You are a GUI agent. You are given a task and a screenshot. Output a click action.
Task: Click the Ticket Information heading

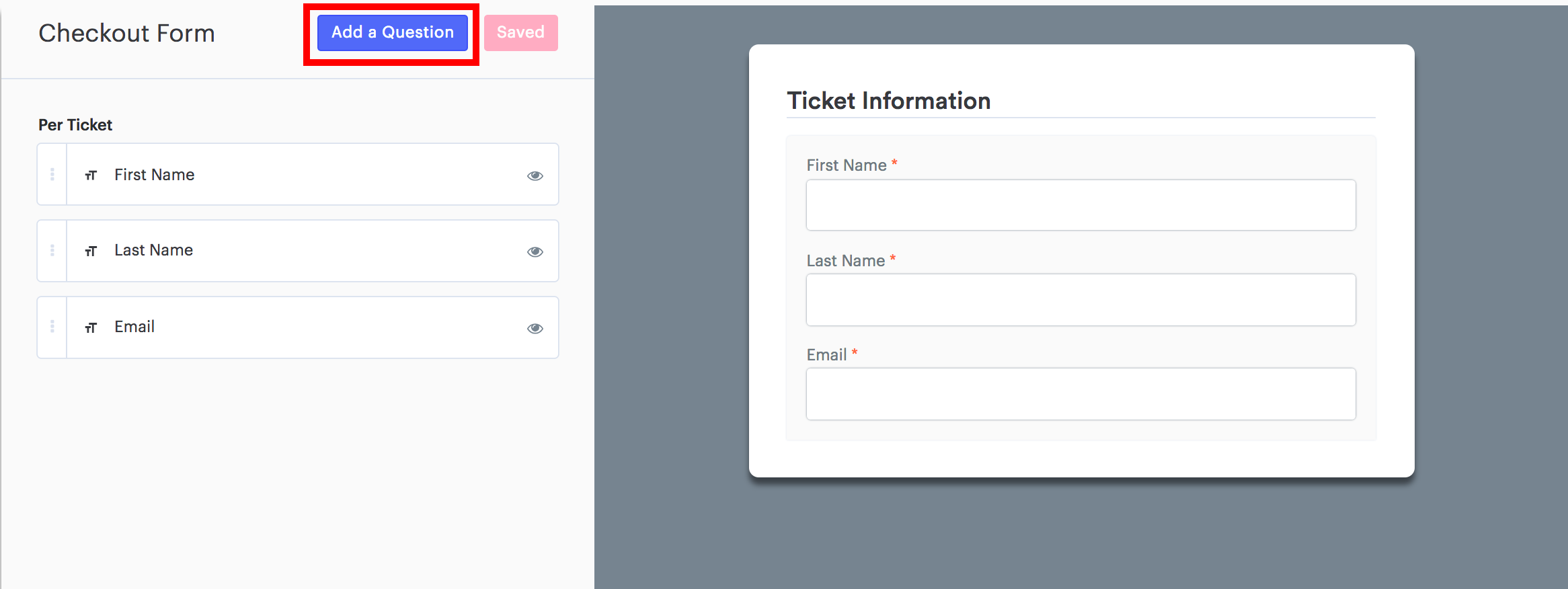pos(889,101)
